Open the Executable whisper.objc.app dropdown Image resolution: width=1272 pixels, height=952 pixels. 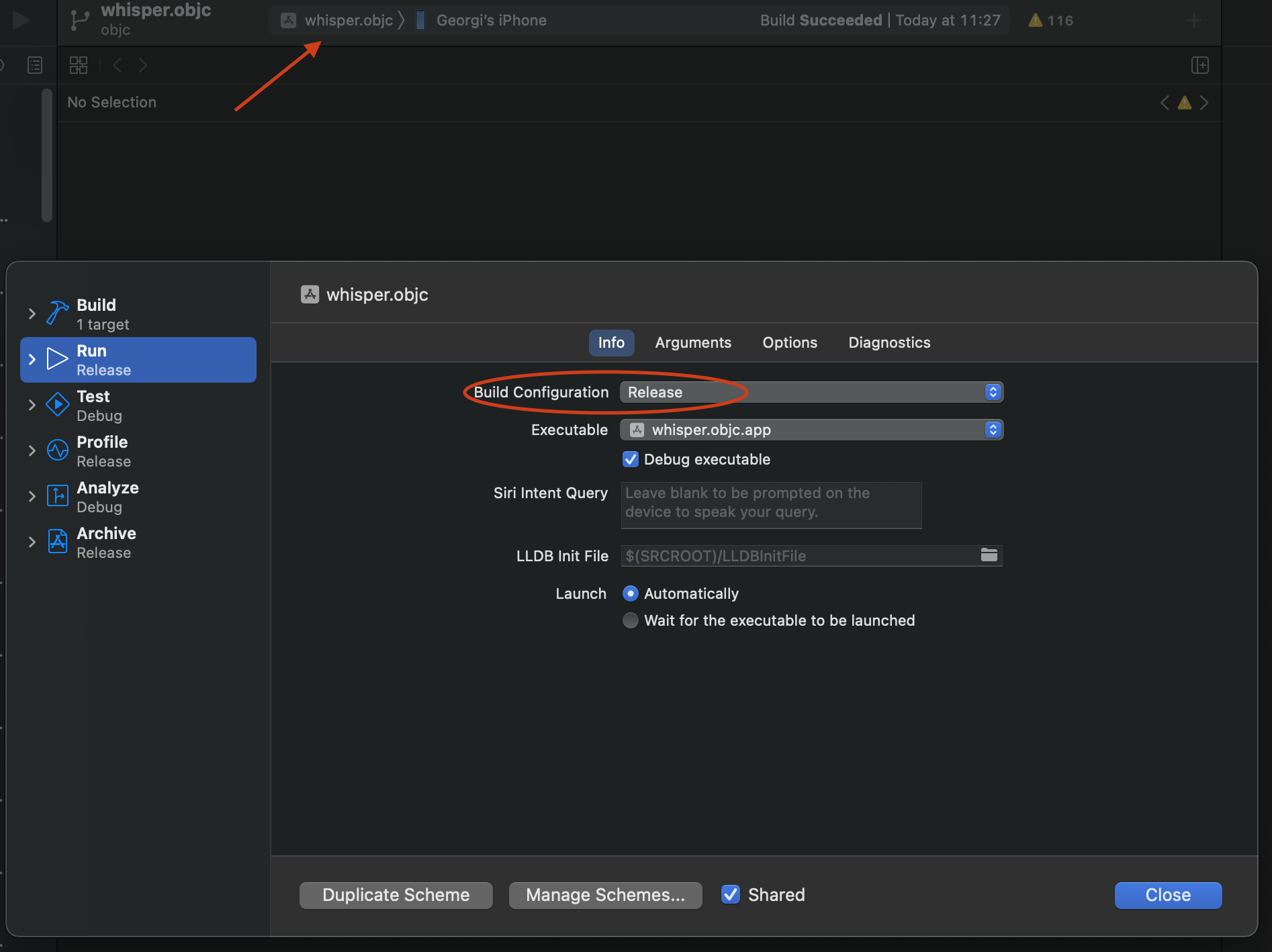click(811, 430)
